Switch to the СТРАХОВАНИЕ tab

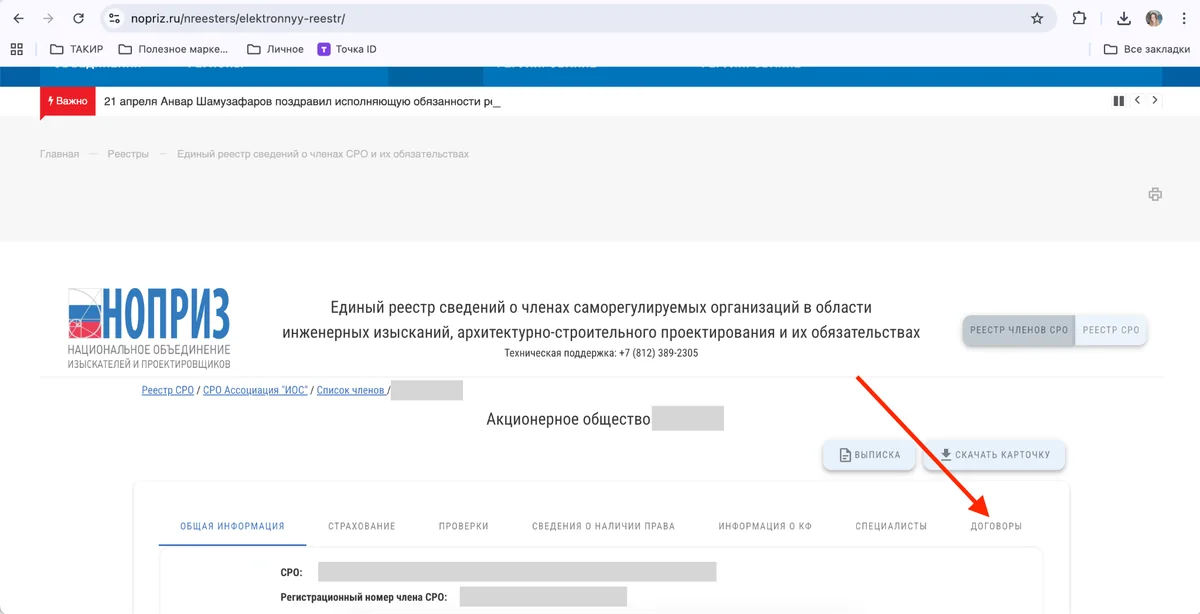point(362,526)
